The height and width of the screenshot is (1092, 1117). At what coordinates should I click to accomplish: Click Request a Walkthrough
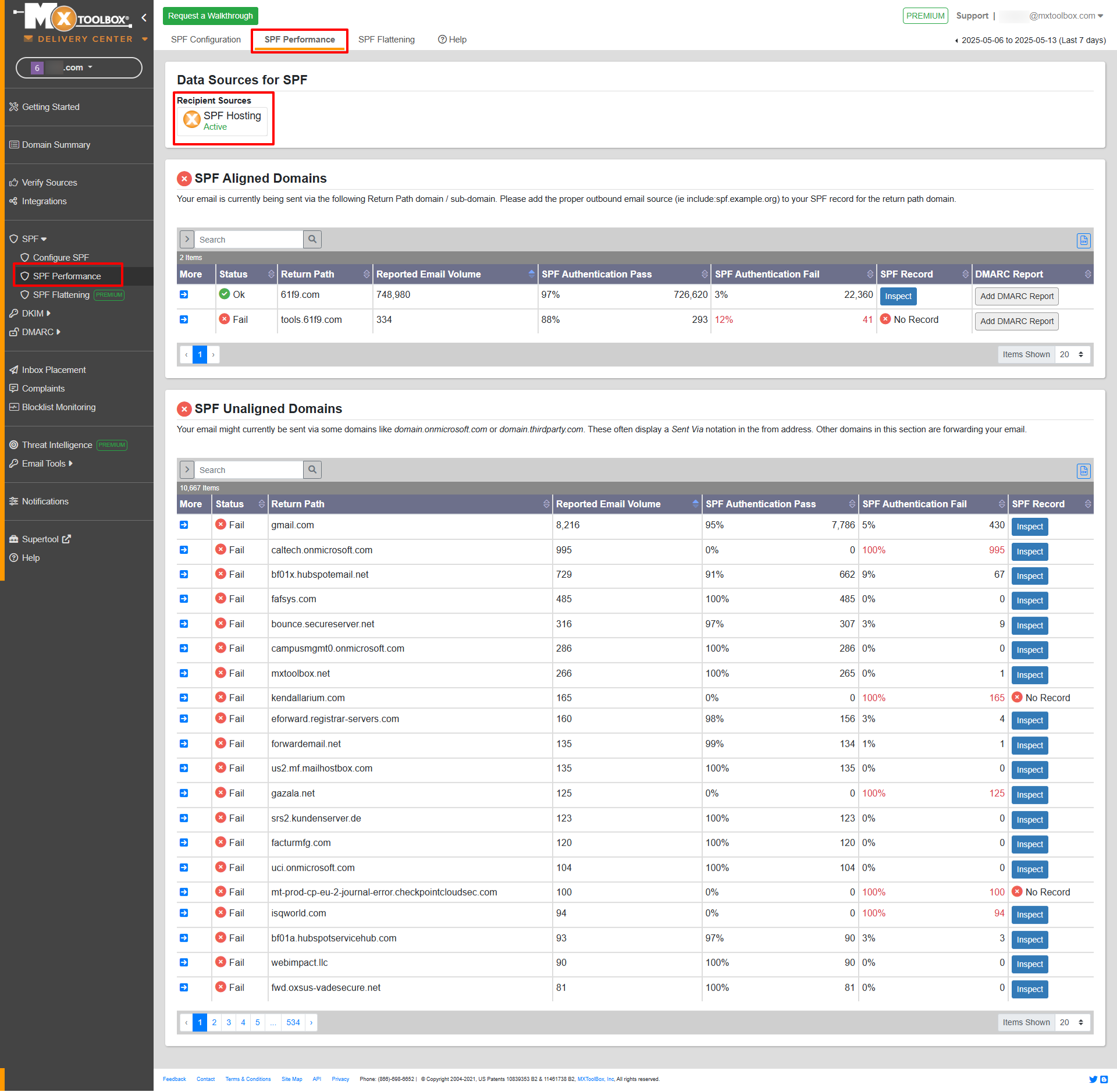(x=210, y=16)
